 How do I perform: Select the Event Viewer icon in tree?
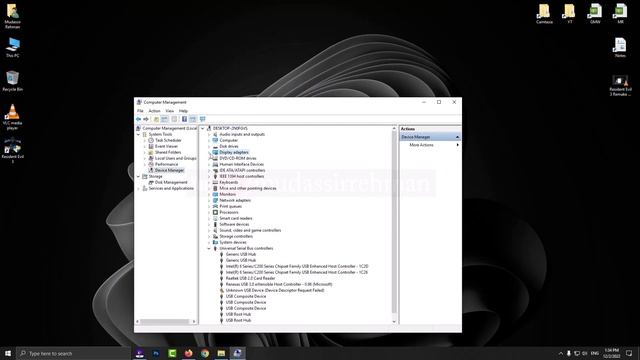tap(151, 146)
